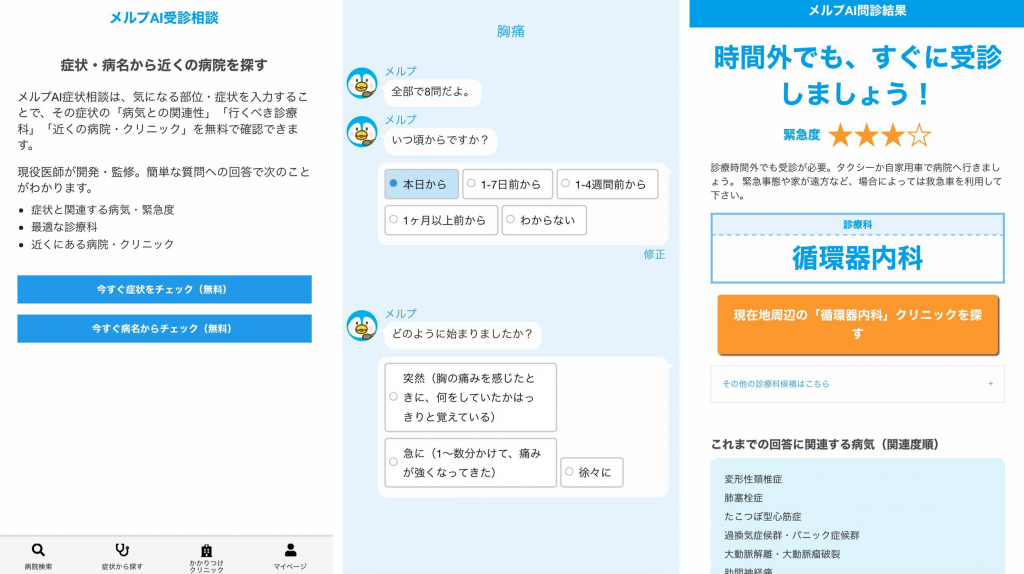This screenshot has width=1024, height=574.
Task: Click the empty fourth urgency star
Action: tap(919, 135)
